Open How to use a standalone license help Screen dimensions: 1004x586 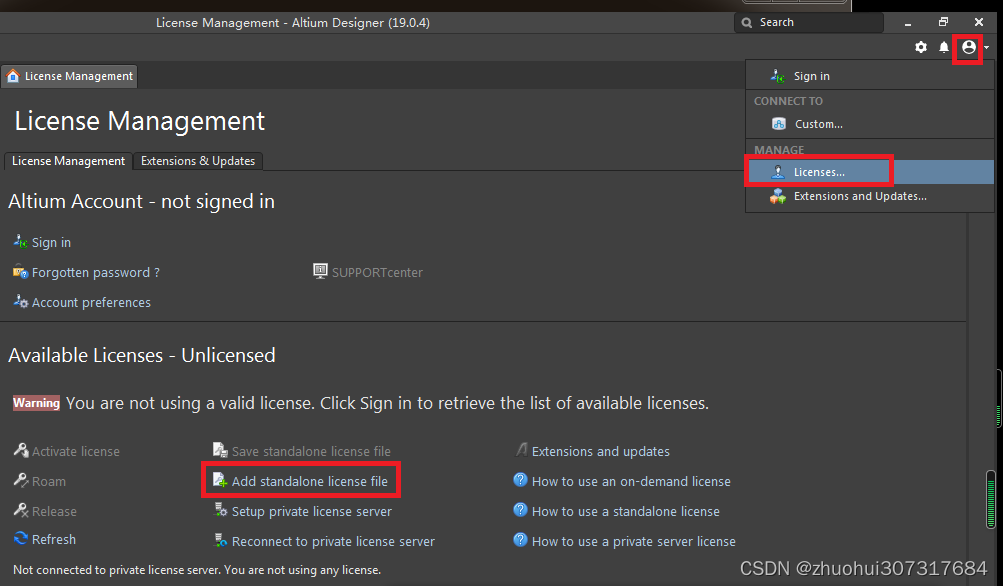tap(625, 511)
